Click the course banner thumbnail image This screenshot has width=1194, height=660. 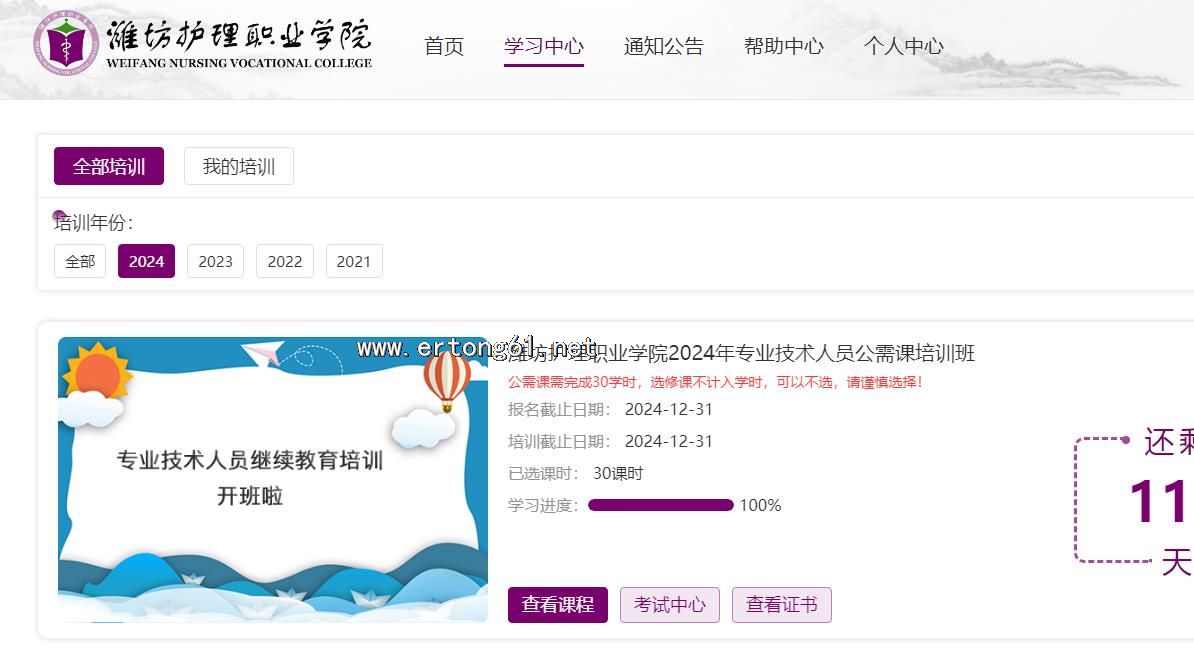pos(272,480)
